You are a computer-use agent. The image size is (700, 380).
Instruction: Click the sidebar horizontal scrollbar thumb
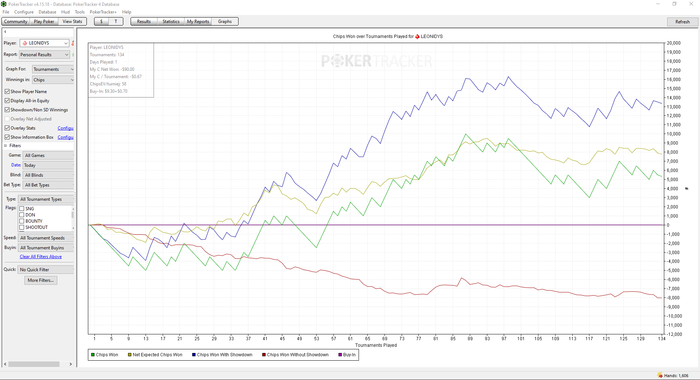pos(34,364)
